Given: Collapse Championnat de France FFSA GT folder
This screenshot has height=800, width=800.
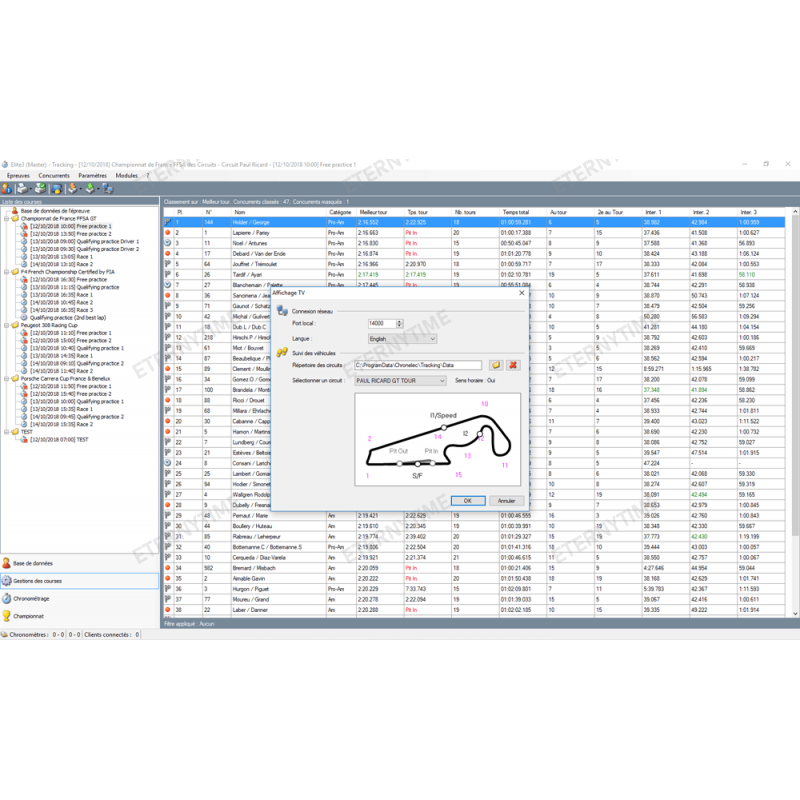Looking at the screenshot, I should [x=7, y=218].
